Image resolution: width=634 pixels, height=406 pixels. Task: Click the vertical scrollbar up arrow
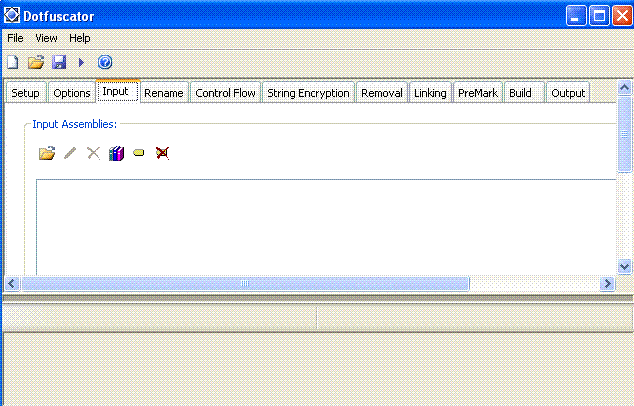625,87
